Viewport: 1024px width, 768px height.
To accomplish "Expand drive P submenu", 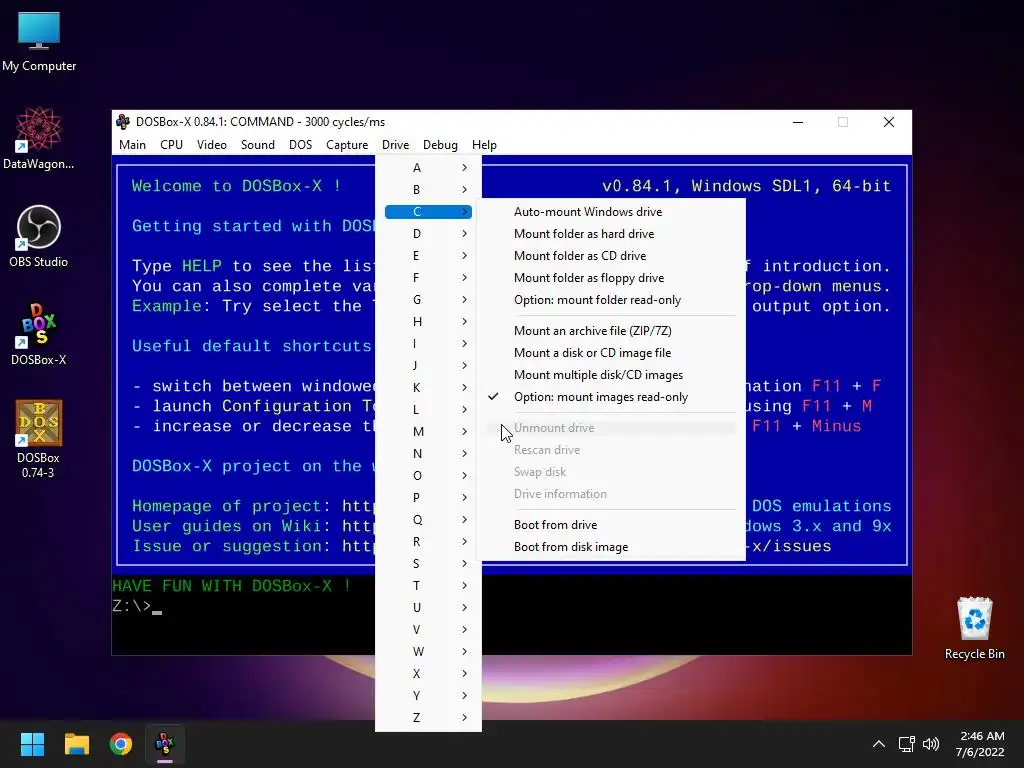I will click(x=428, y=498).
